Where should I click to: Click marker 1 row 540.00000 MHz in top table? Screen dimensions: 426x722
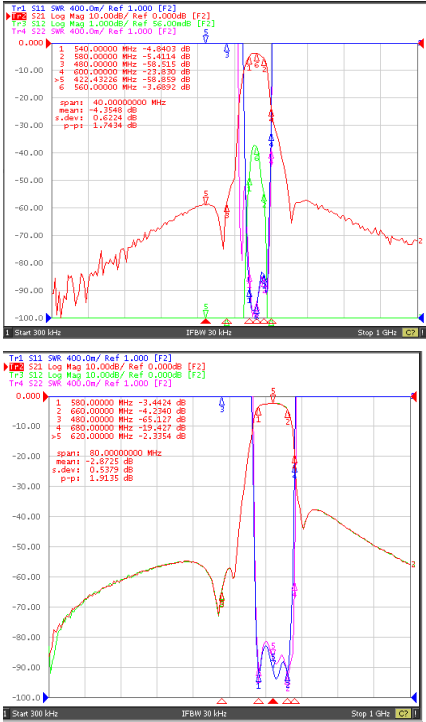[x=124, y=48]
